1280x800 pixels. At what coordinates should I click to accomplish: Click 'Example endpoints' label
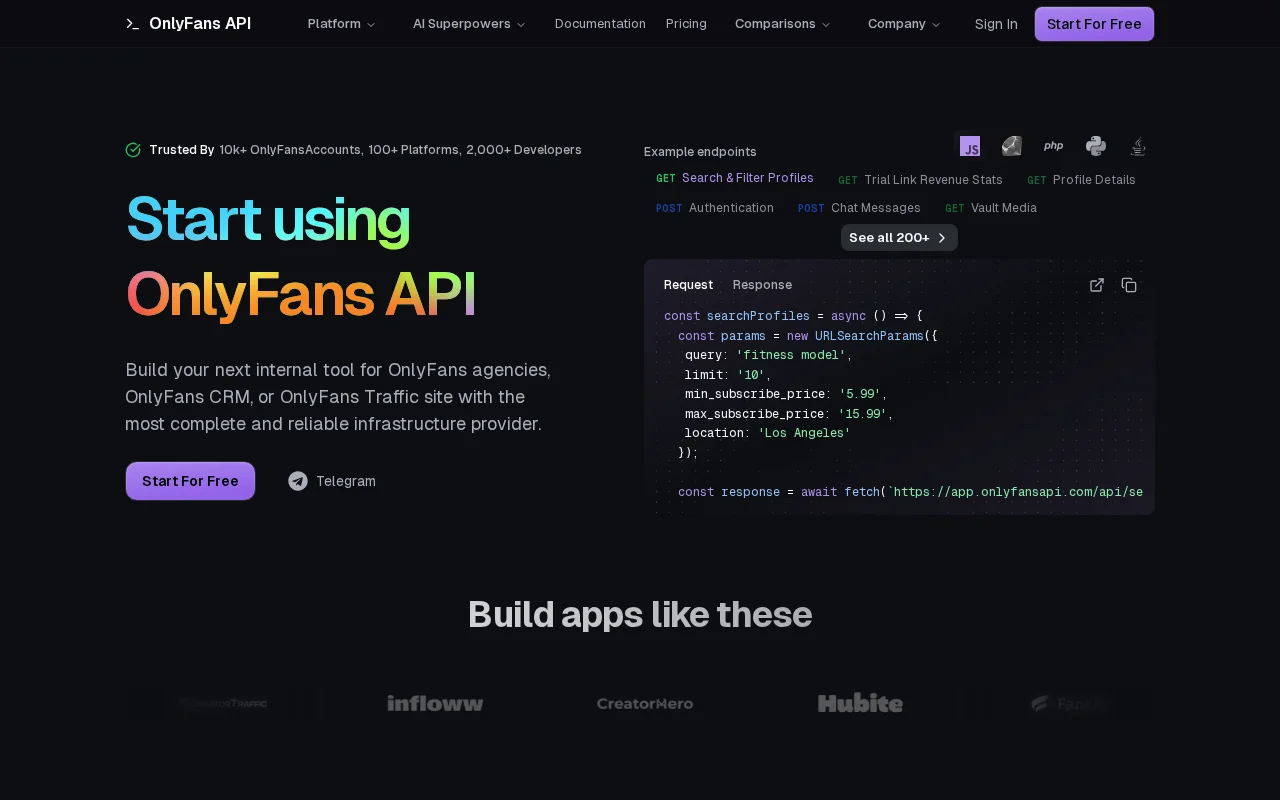point(700,152)
